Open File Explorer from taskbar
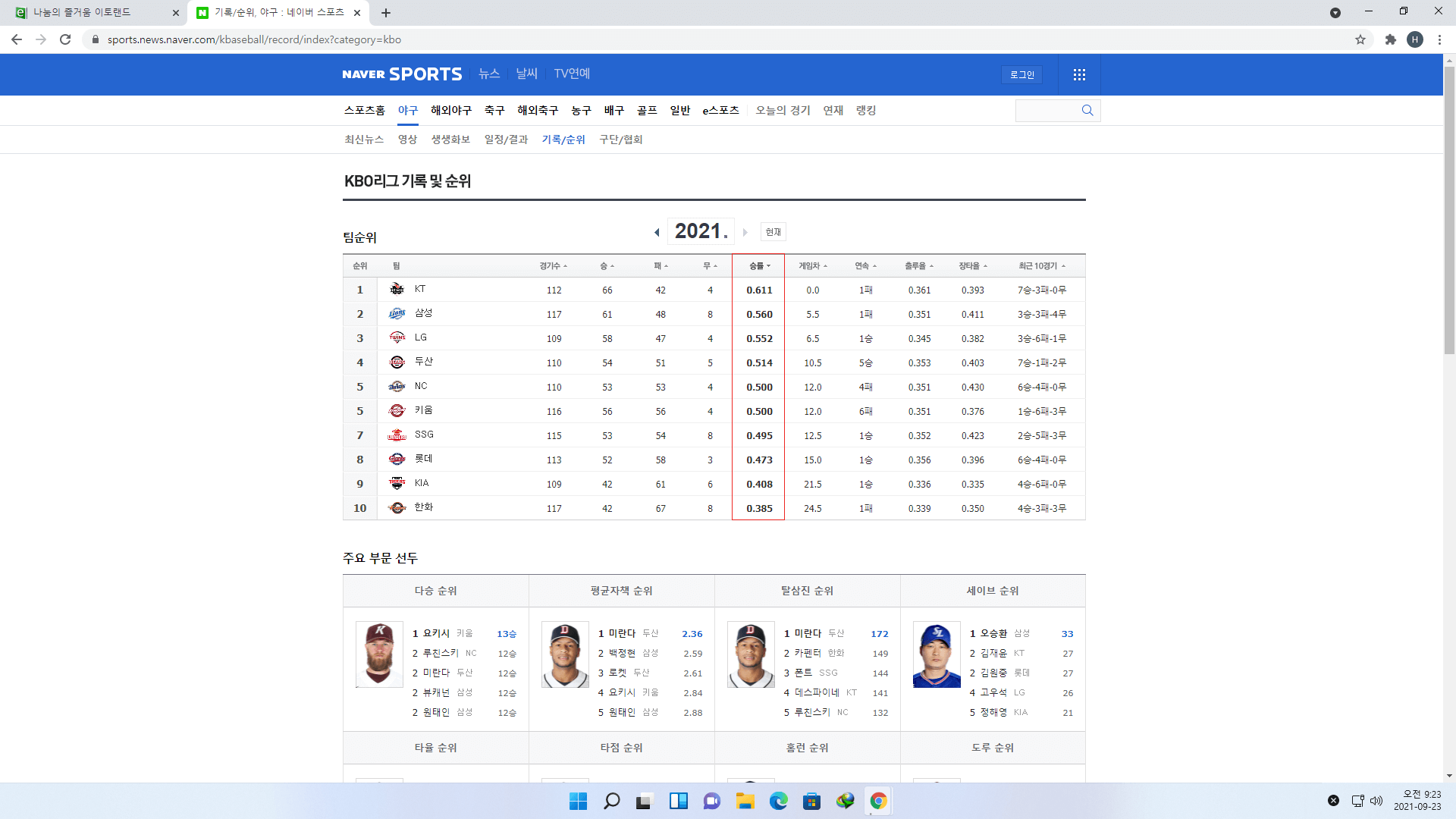Image resolution: width=1456 pixels, height=819 pixels. (745, 801)
